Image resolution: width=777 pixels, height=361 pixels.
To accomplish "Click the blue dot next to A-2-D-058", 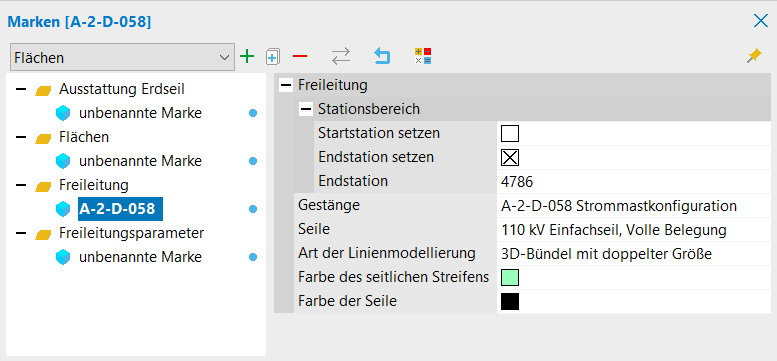I will point(253,209).
